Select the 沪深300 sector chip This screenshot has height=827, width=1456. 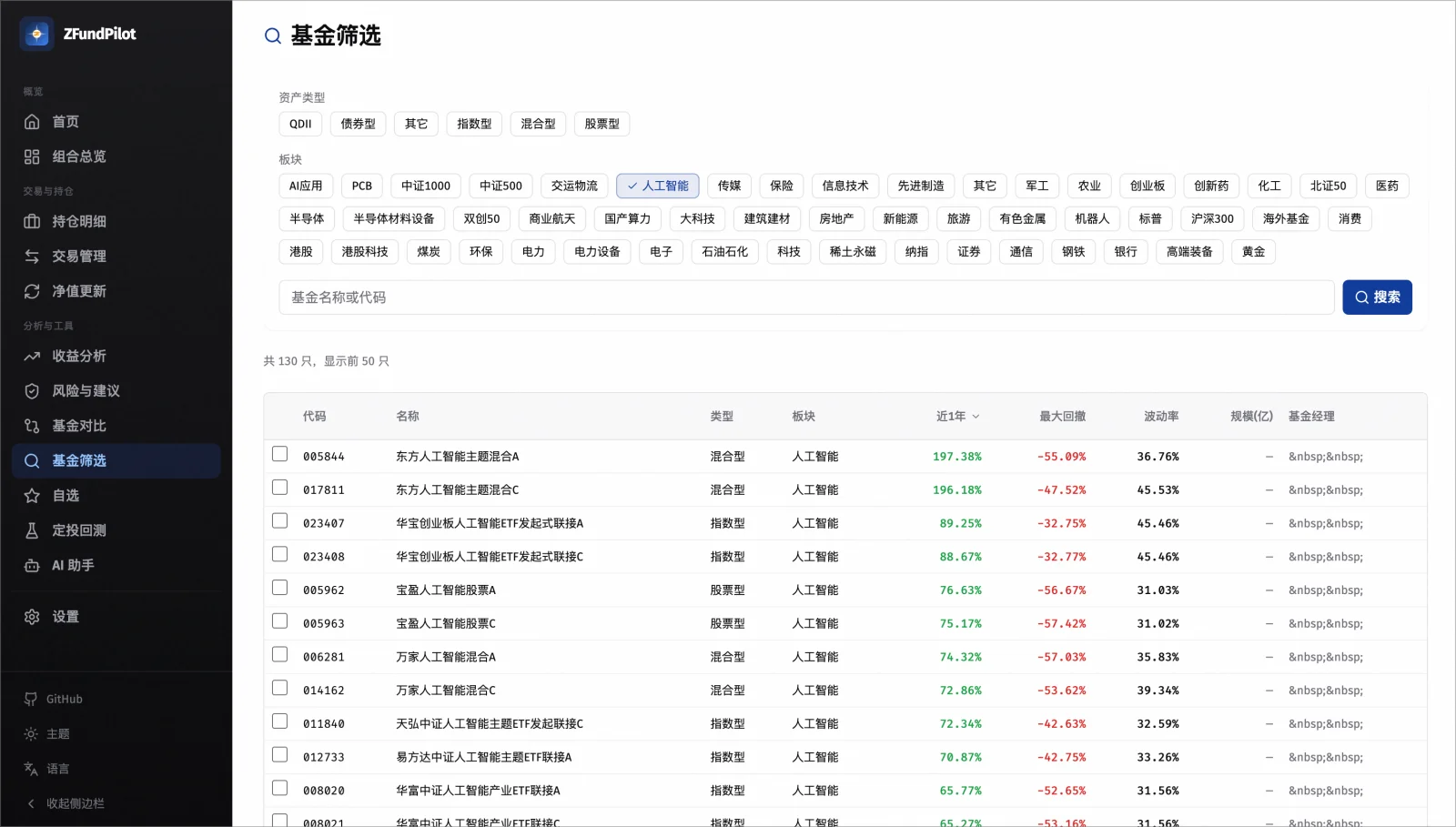1212,218
